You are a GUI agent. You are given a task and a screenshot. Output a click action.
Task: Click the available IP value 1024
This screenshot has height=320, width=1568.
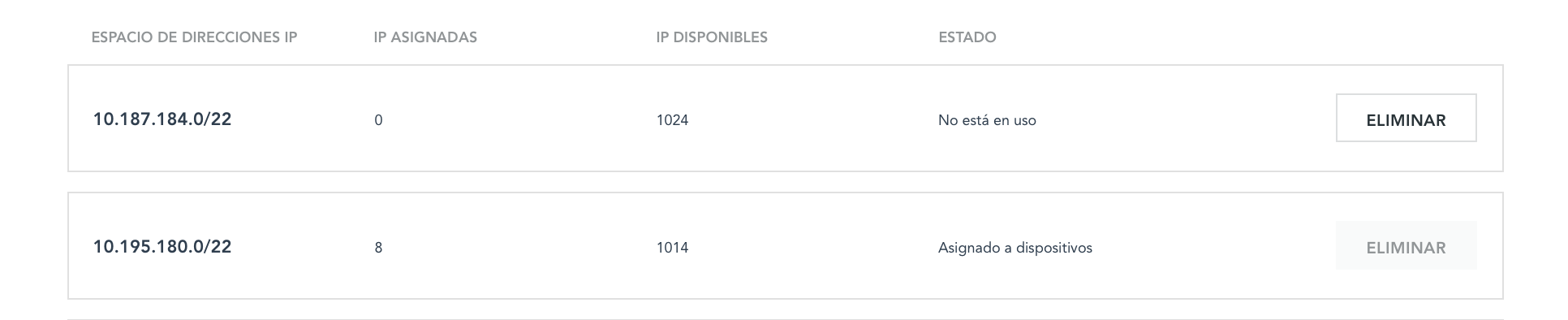click(672, 120)
